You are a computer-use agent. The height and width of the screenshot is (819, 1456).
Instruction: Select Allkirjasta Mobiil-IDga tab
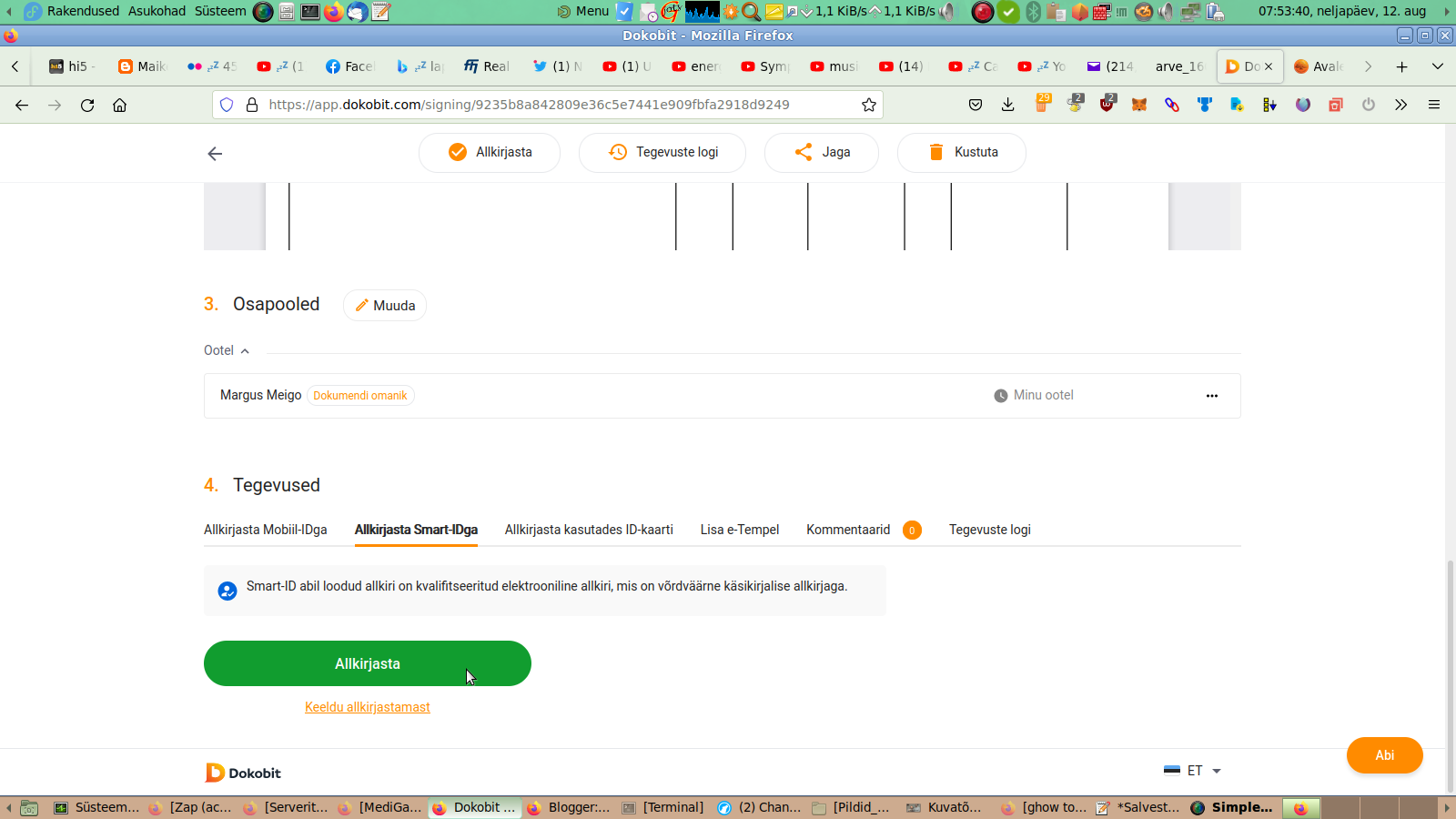pyautogui.click(x=266, y=530)
